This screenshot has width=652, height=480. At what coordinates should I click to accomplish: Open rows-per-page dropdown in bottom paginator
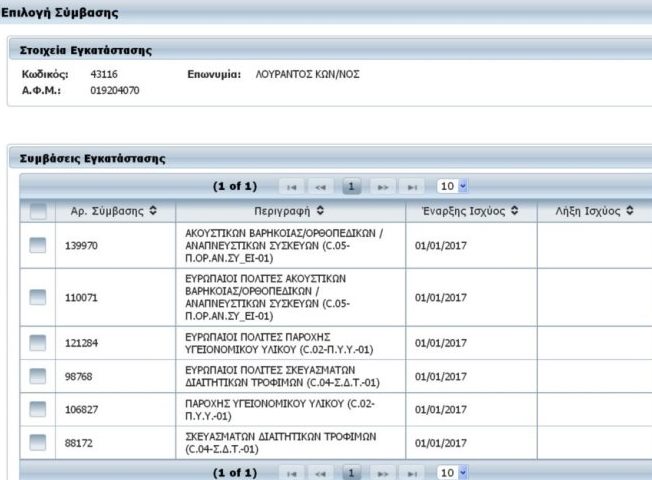click(452, 473)
